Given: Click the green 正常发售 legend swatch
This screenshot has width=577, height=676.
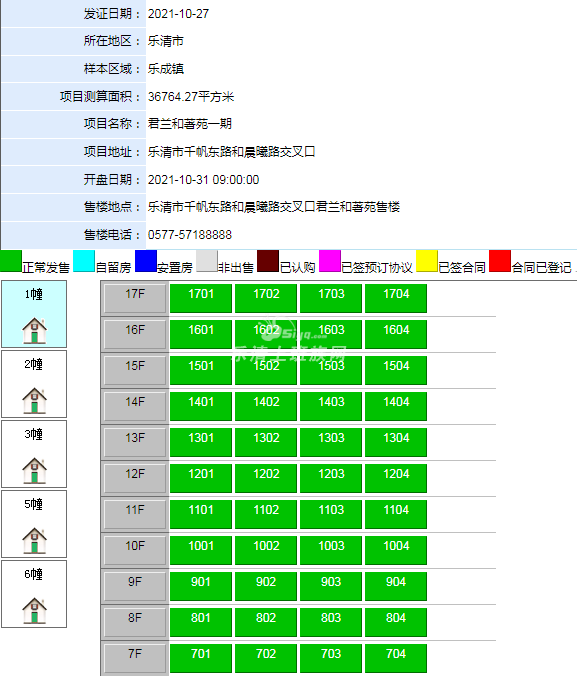Looking at the screenshot, I should [11, 261].
